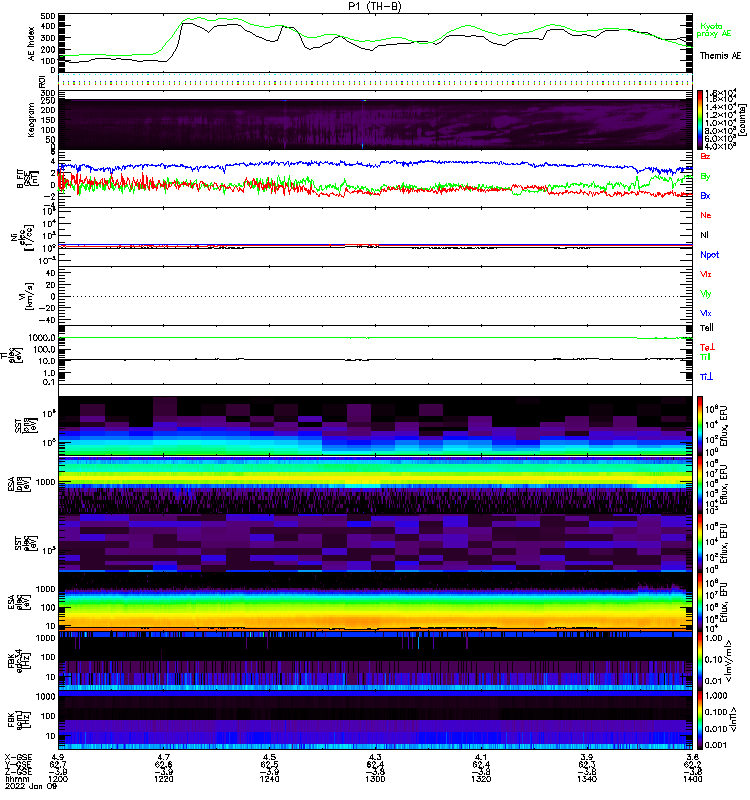
Task: Click the X-GSE value "4.9"
Action: [x=58, y=757]
